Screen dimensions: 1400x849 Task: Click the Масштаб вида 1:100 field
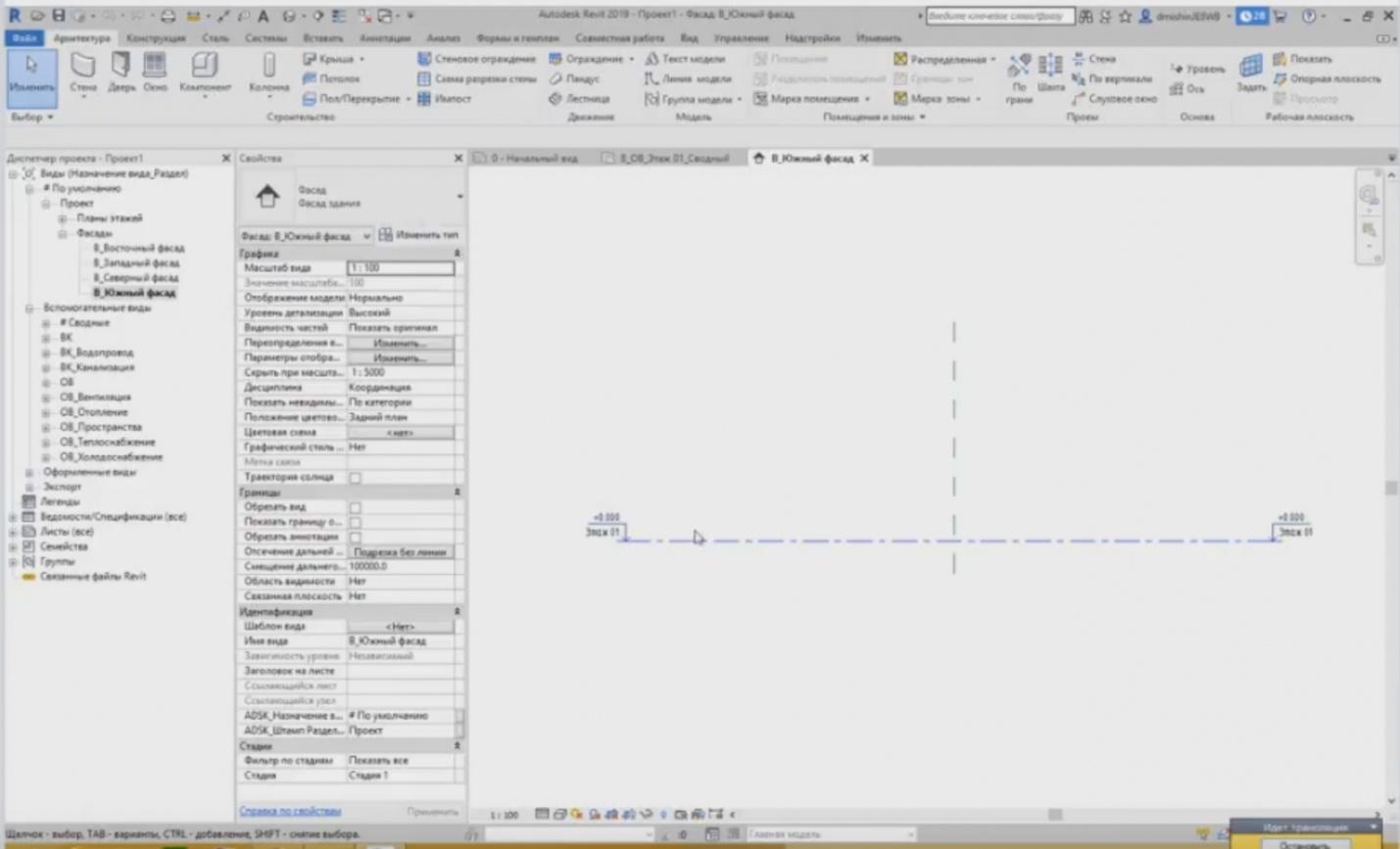point(400,267)
